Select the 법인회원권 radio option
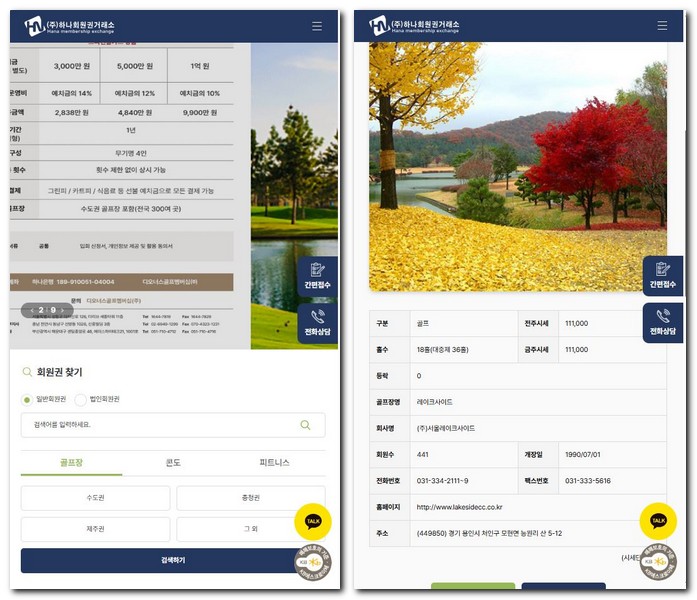The image size is (697, 600). pyautogui.click(x=81, y=399)
